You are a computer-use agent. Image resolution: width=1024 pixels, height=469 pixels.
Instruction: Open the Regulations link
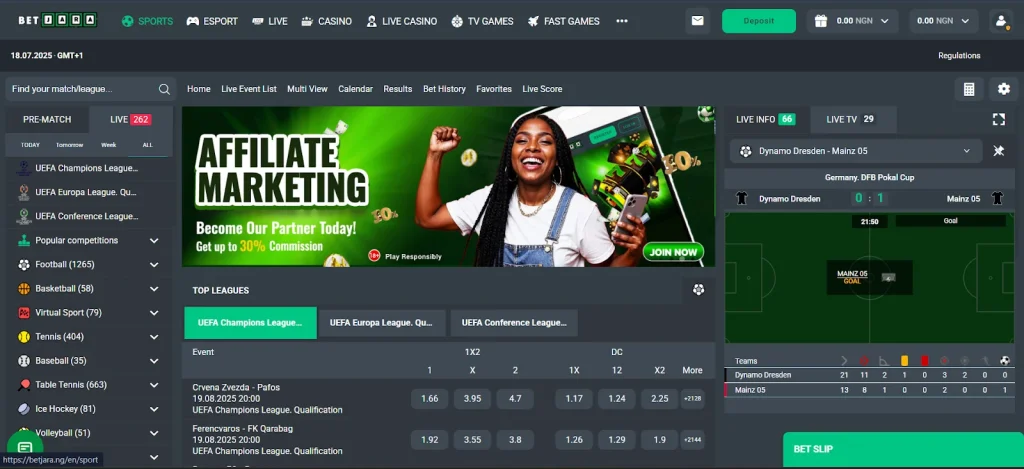pyautogui.click(x=959, y=56)
